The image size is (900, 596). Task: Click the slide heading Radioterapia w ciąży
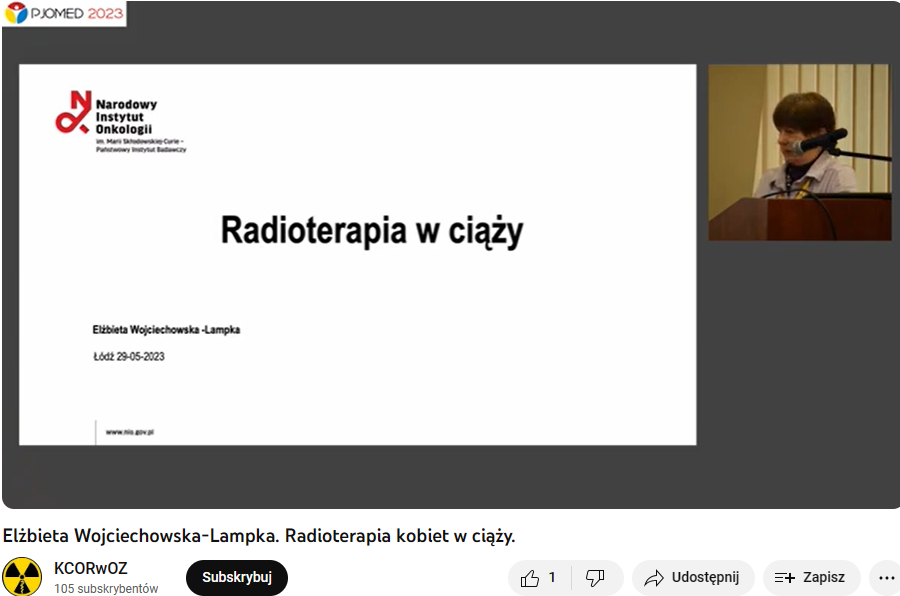point(372,231)
